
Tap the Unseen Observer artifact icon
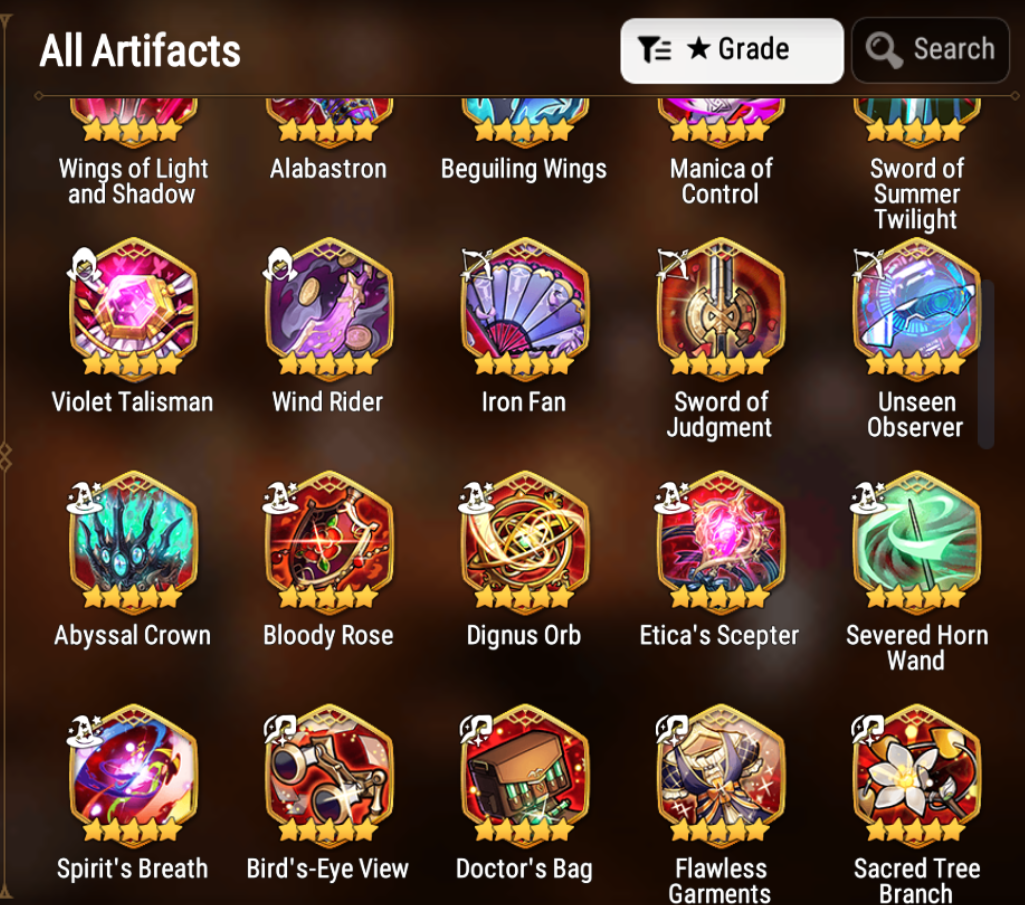916,309
